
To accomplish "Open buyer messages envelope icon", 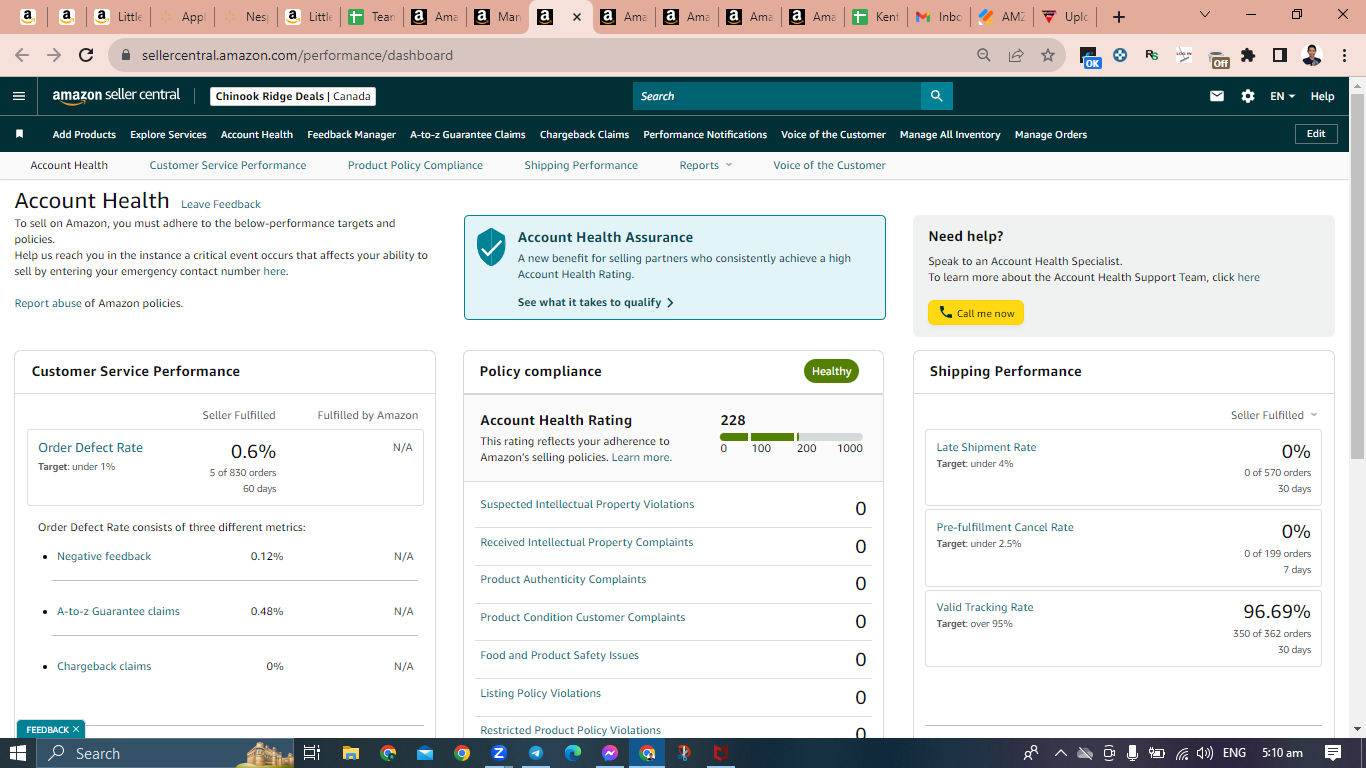I will click(x=1217, y=96).
